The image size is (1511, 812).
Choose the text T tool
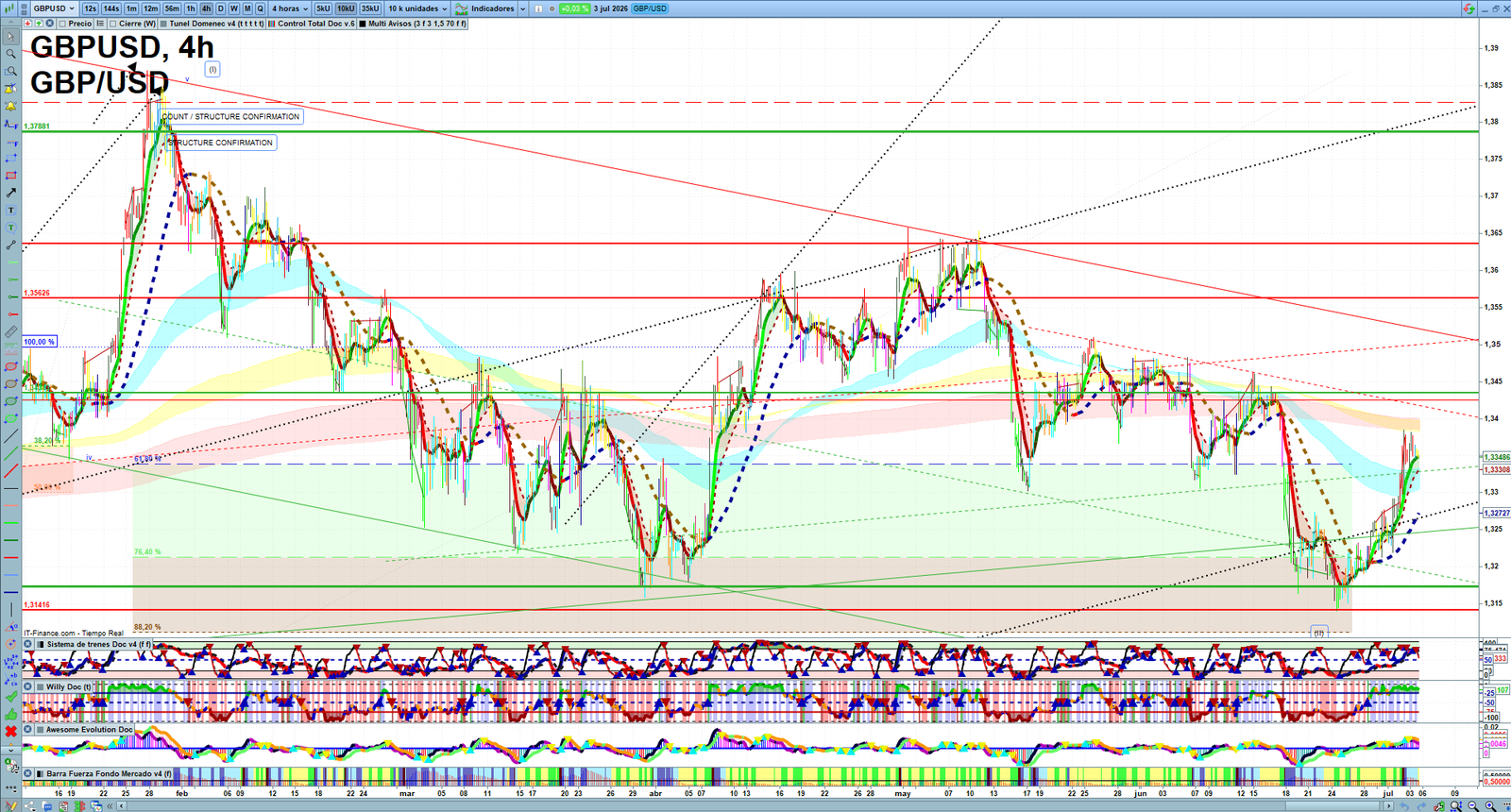11,211
